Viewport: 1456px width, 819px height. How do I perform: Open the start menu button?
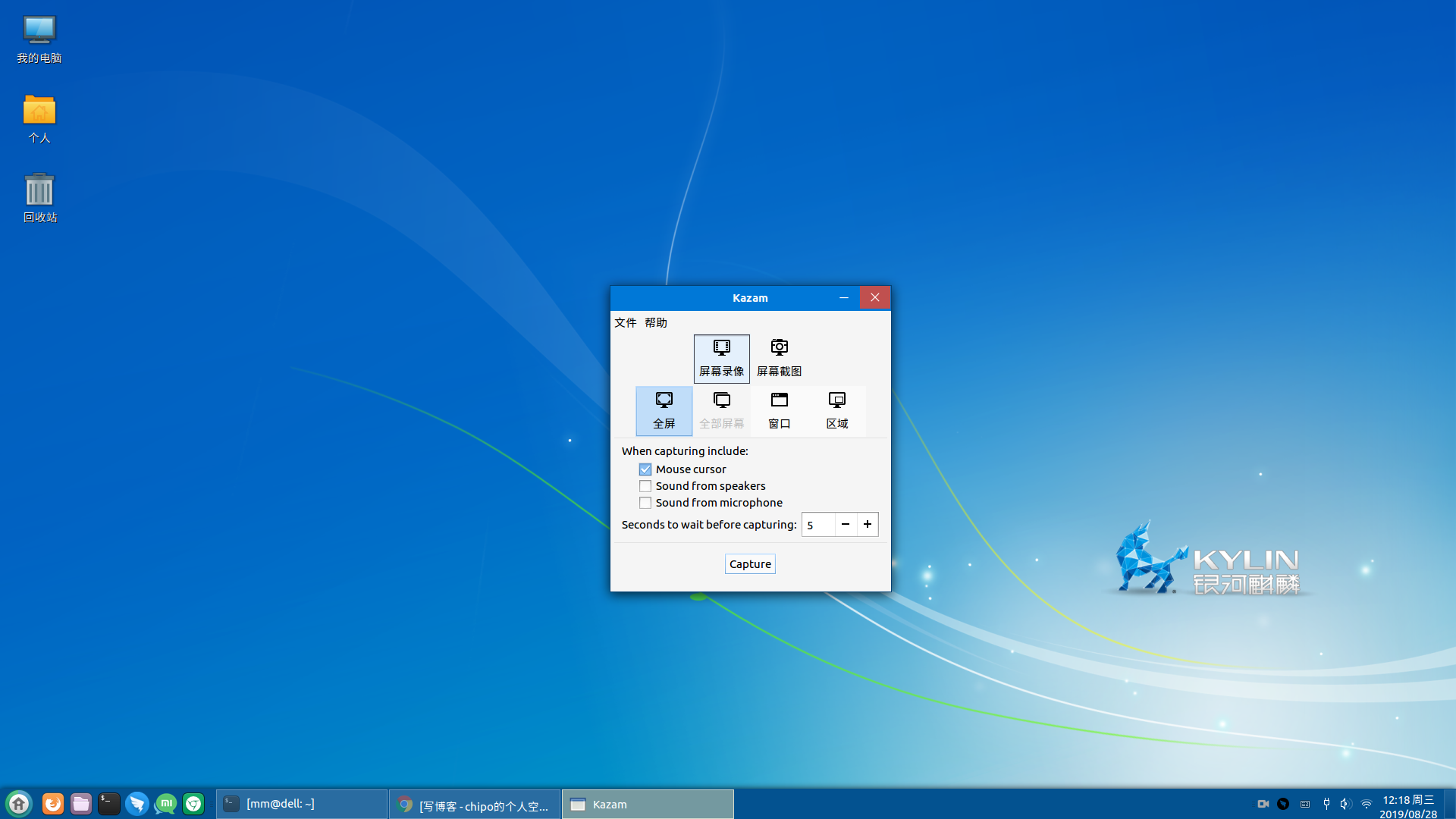click(x=18, y=804)
